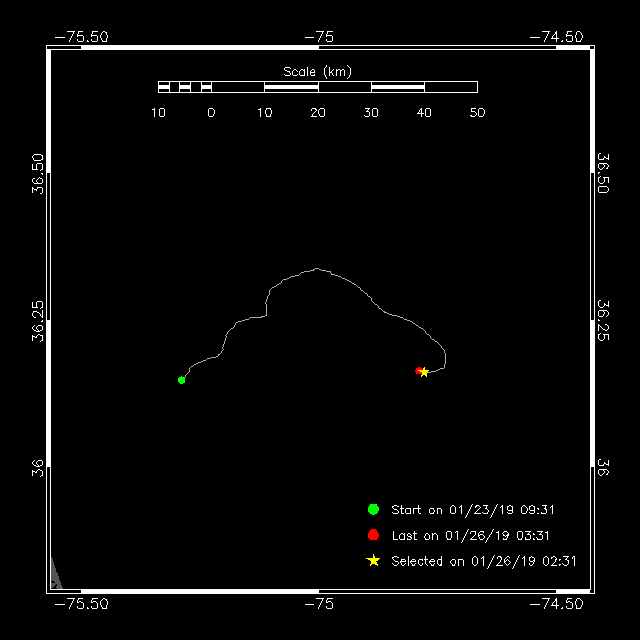
Task: Click the 50 km label under the scale bar
Action: tap(477, 113)
